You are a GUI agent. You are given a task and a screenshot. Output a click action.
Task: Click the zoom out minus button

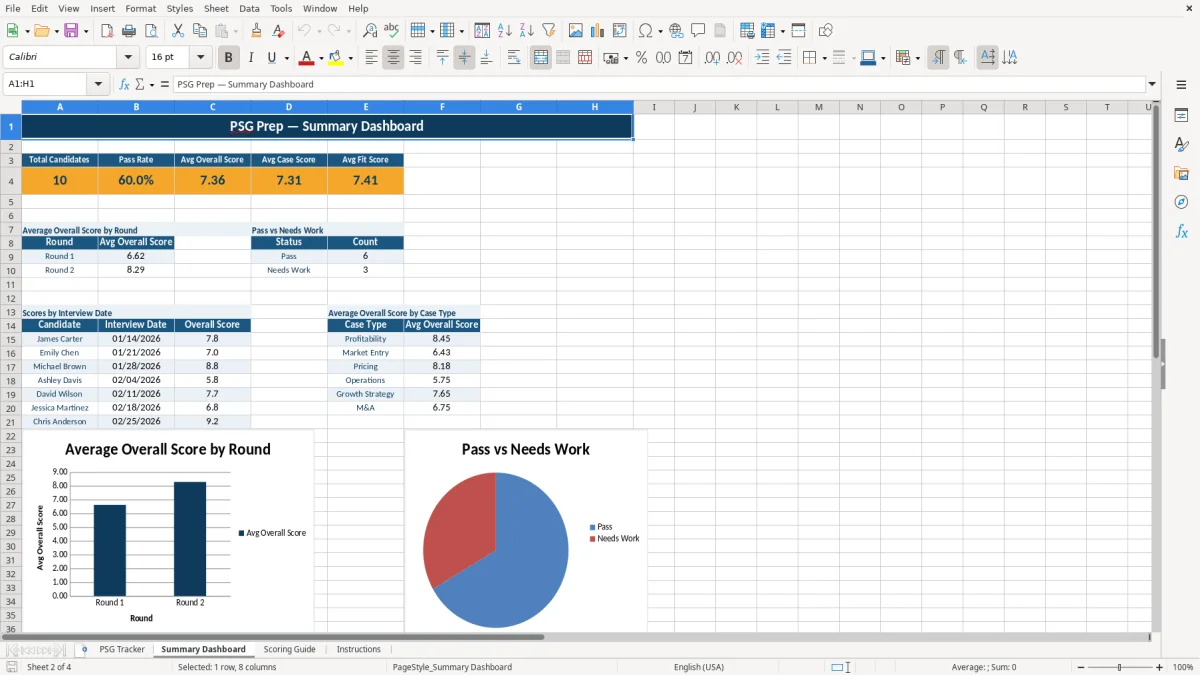tap(1079, 667)
